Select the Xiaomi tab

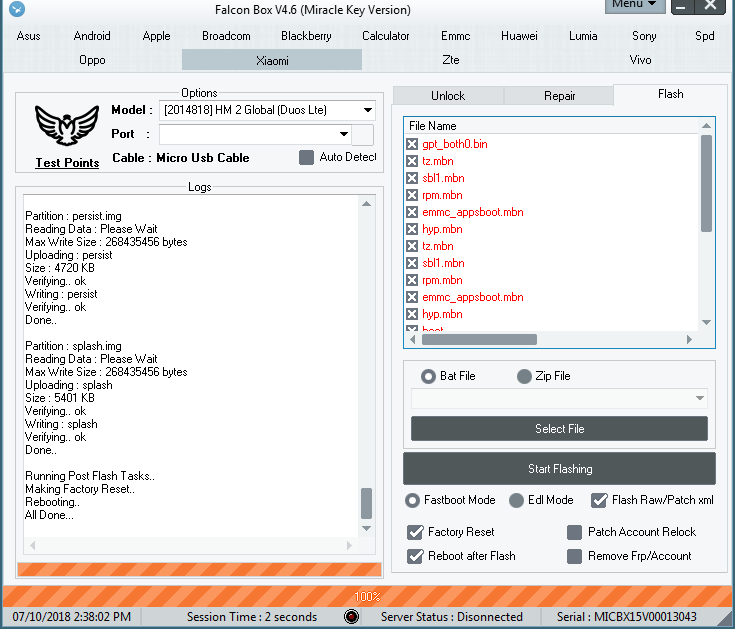tap(272, 60)
